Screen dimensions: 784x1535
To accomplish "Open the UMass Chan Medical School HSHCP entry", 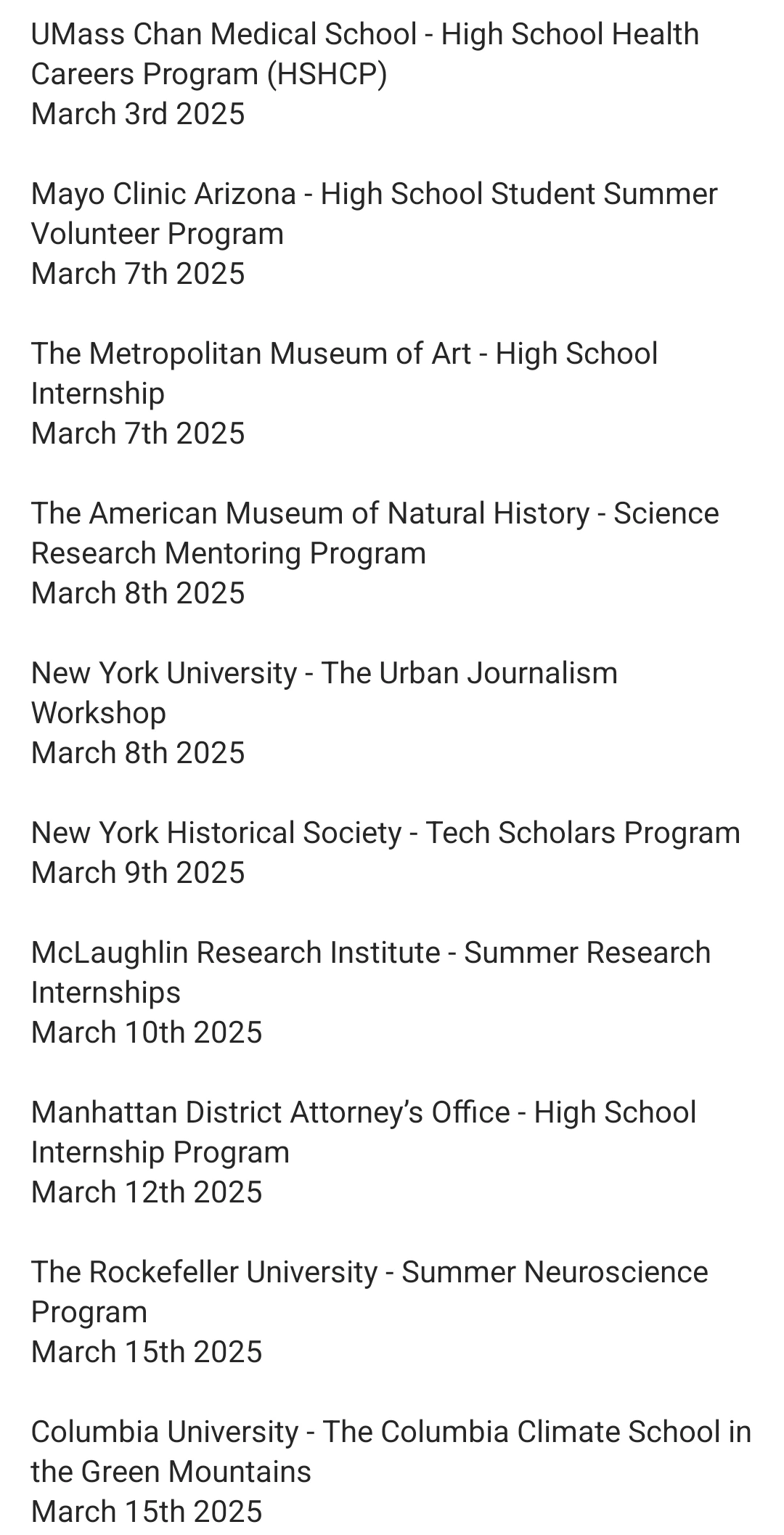I will 365,54.
